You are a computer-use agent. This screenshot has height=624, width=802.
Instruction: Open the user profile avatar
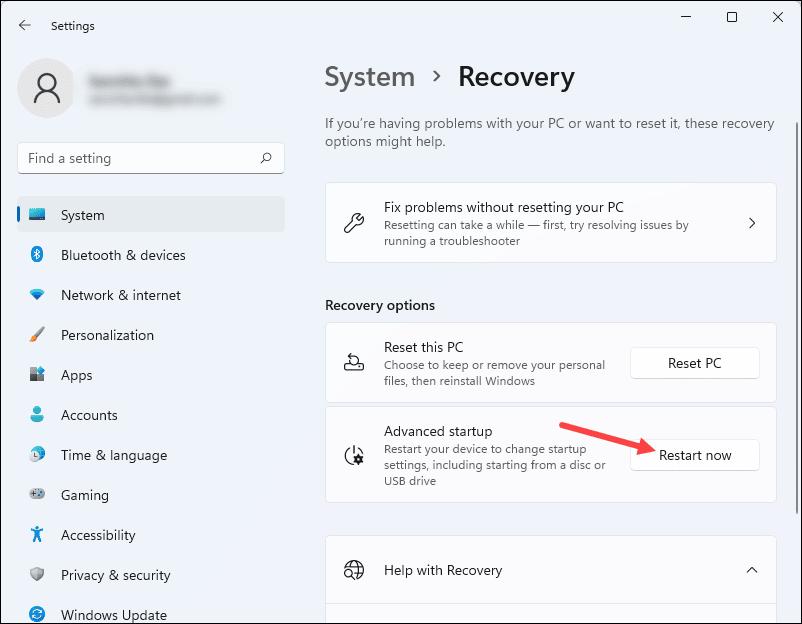[47, 88]
